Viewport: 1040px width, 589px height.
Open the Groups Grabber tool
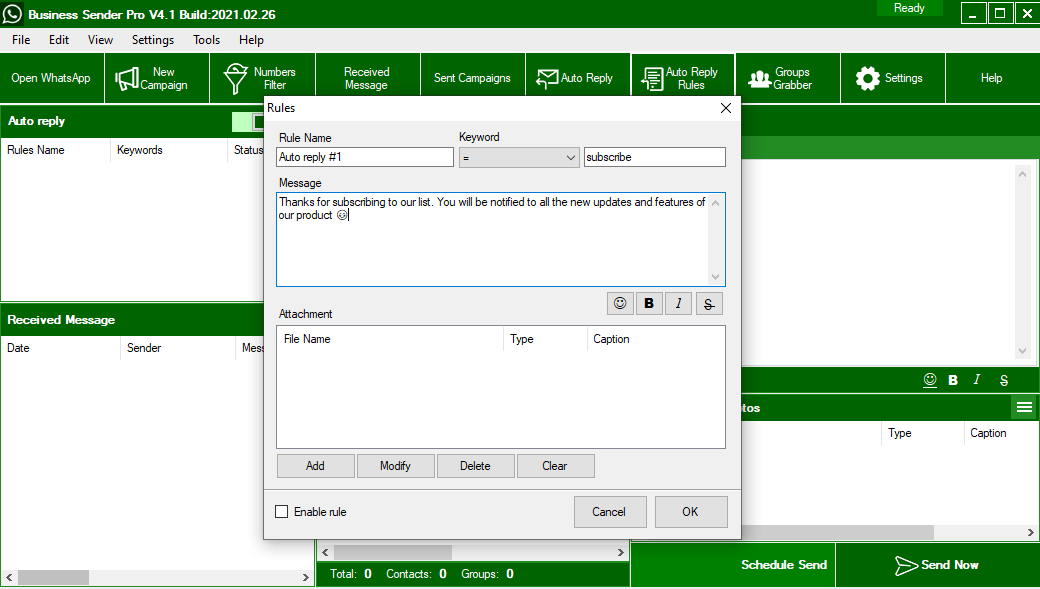[x=787, y=77]
